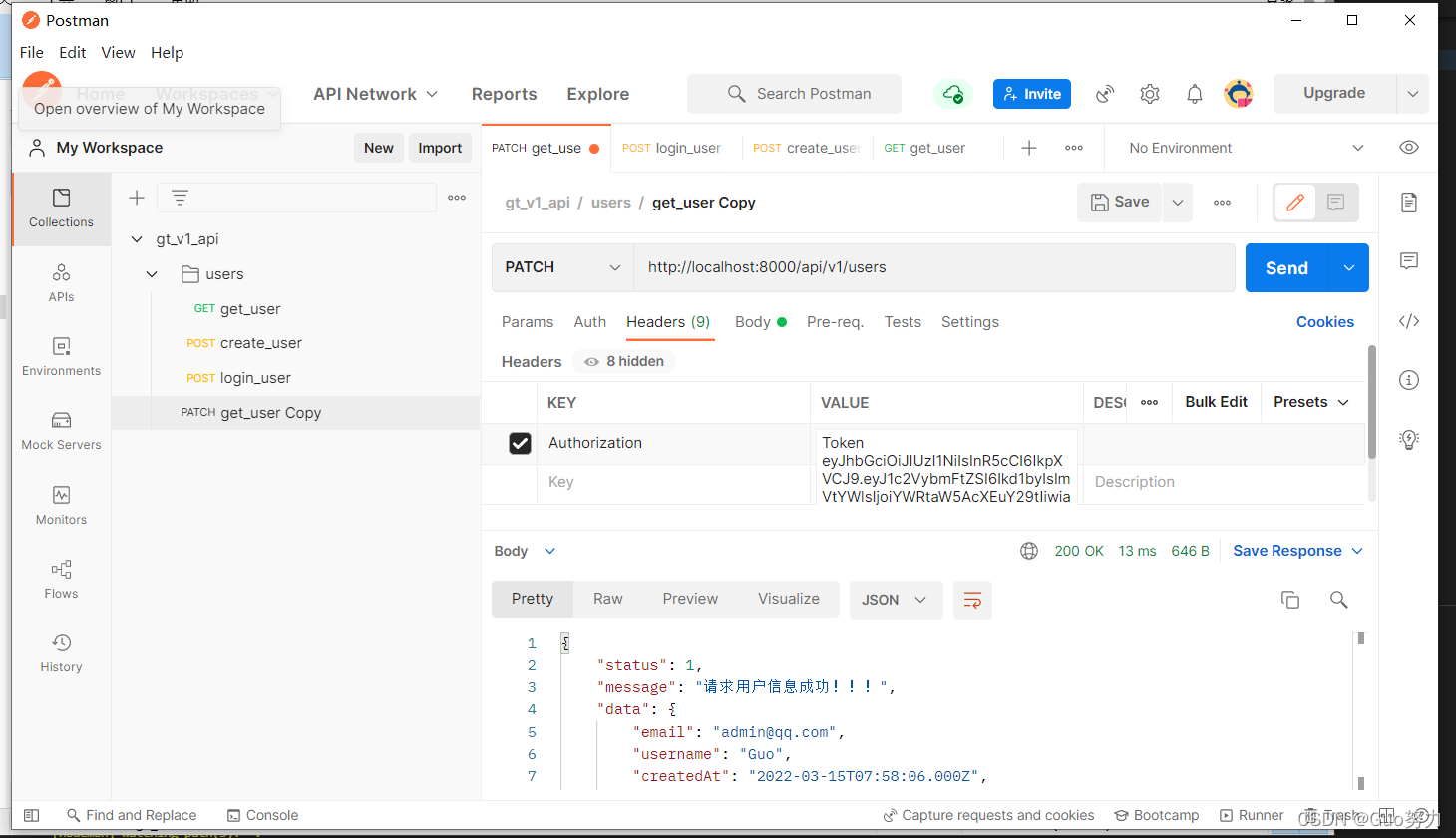This screenshot has height=838, width=1456.
Task: Open the related collections lightbulb icon
Action: coord(1409,439)
